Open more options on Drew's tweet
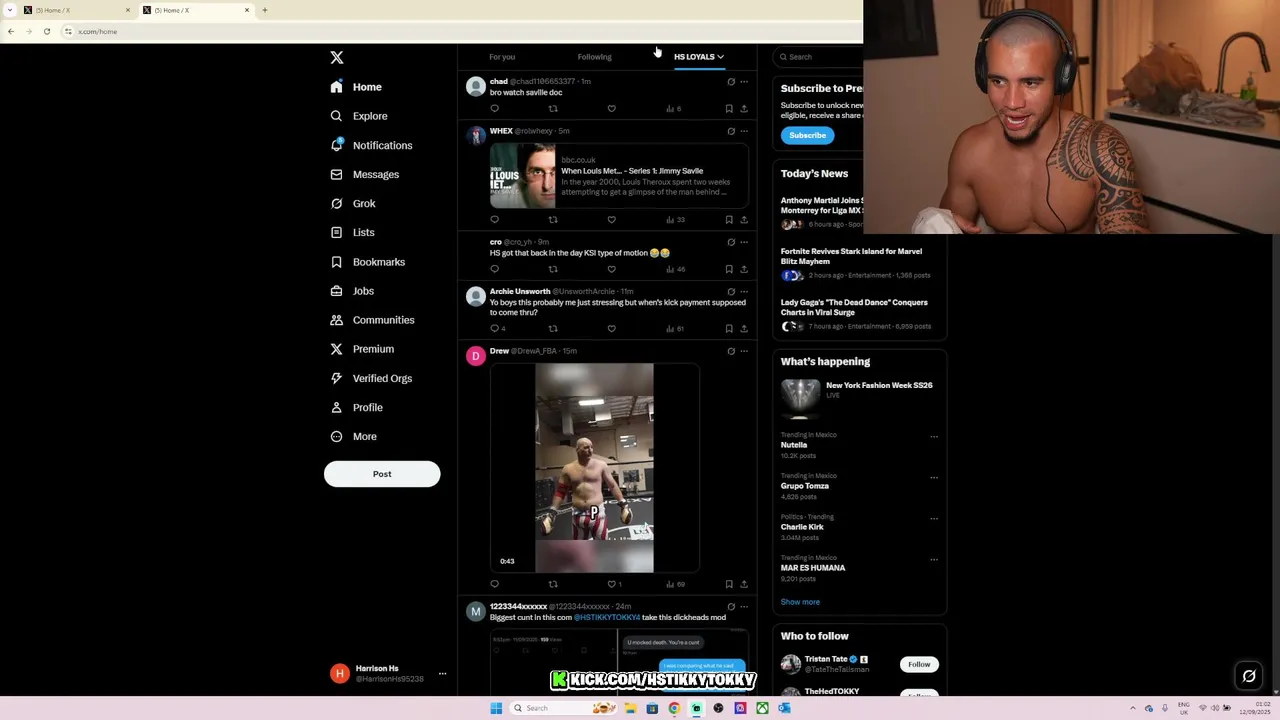Image resolution: width=1280 pixels, height=720 pixels. click(x=744, y=351)
